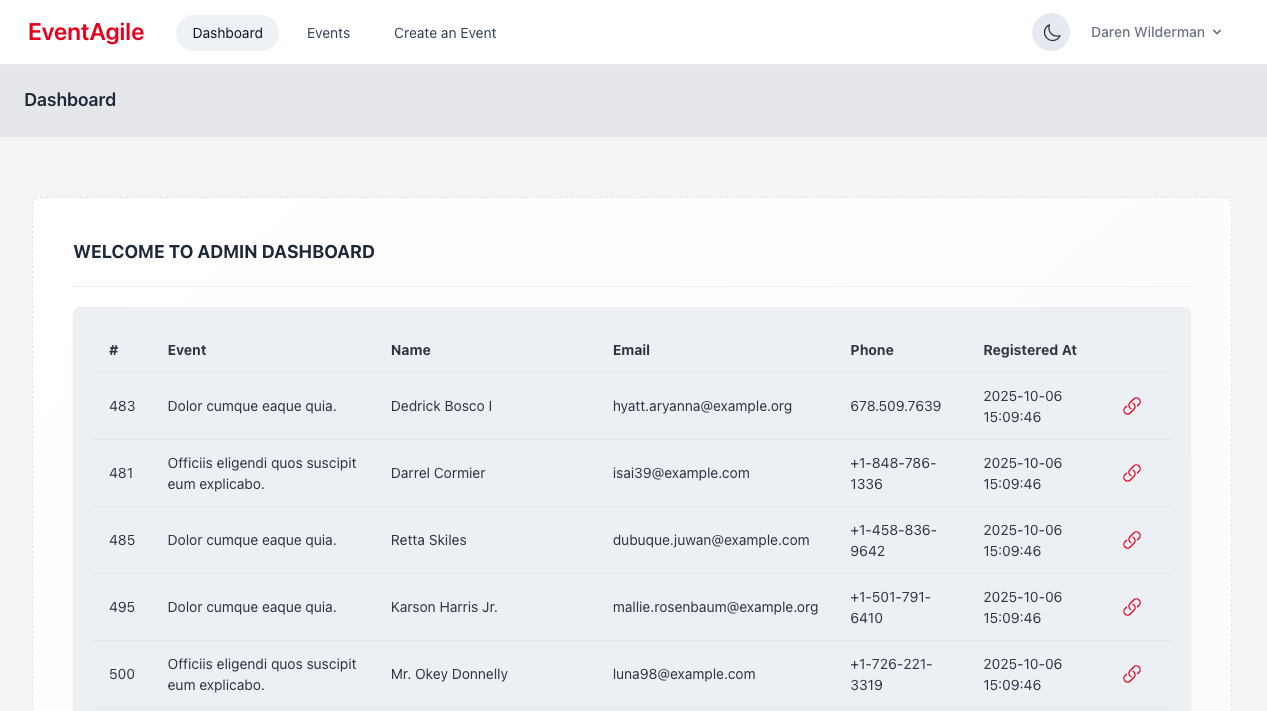Open registration link for Retta Skiles
The height and width of the screenshot is (711, 1267).
coord(1131,539)
